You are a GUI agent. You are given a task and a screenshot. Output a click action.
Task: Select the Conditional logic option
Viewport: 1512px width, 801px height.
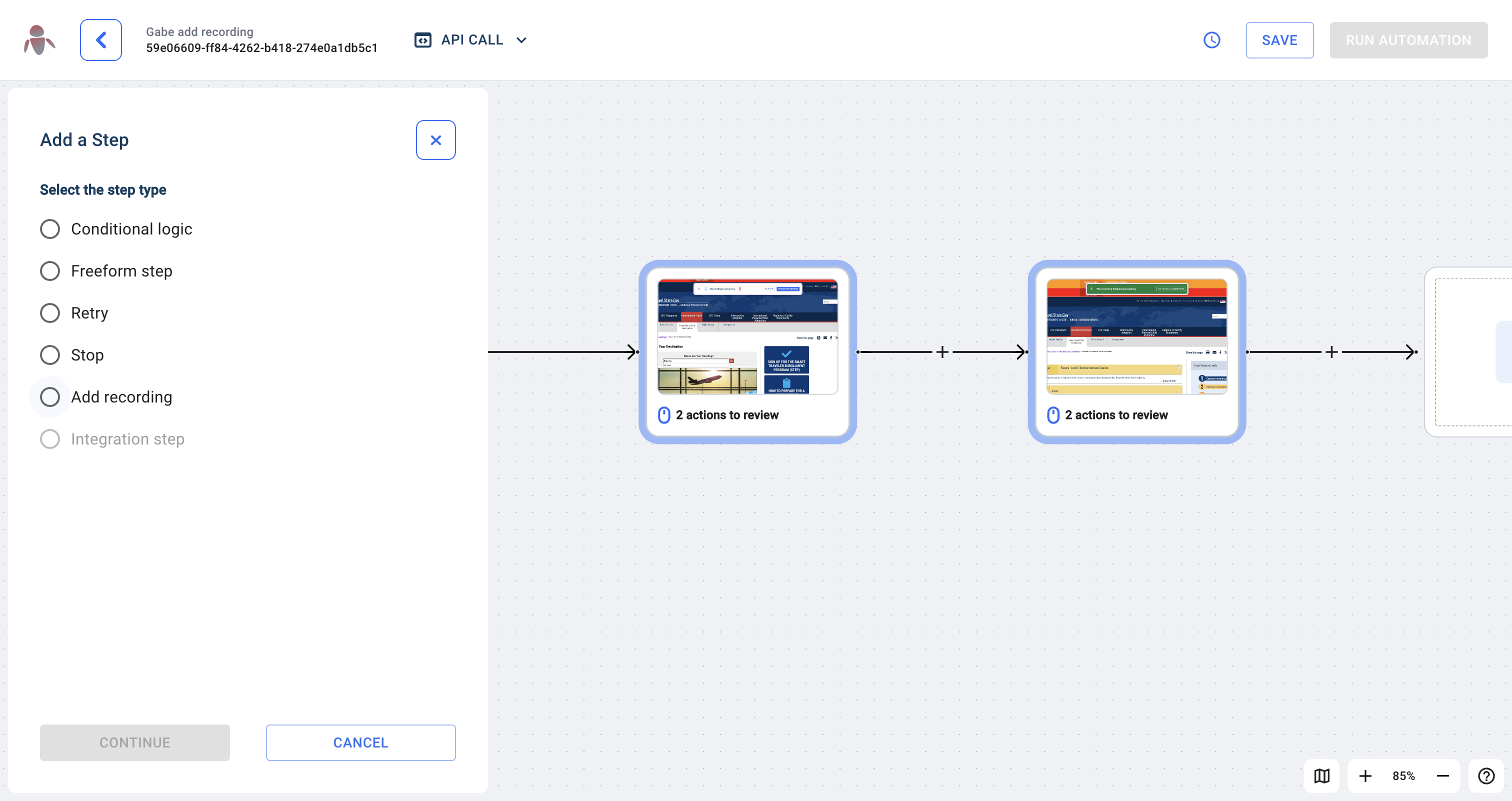pyautogui.click(x=50, y=229)
